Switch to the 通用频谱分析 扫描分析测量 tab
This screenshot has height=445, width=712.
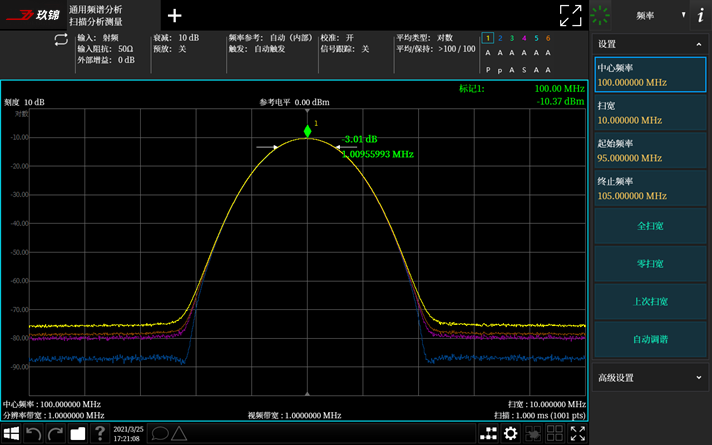114,15
